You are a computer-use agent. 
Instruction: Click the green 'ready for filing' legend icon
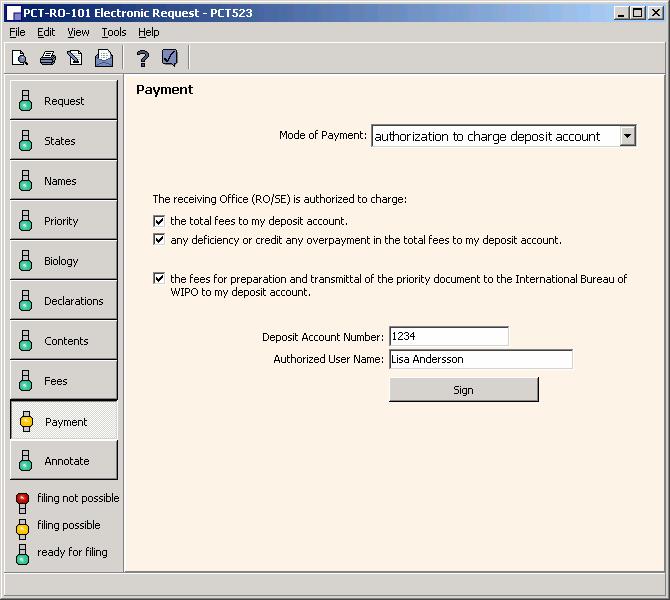pos(22,555)
